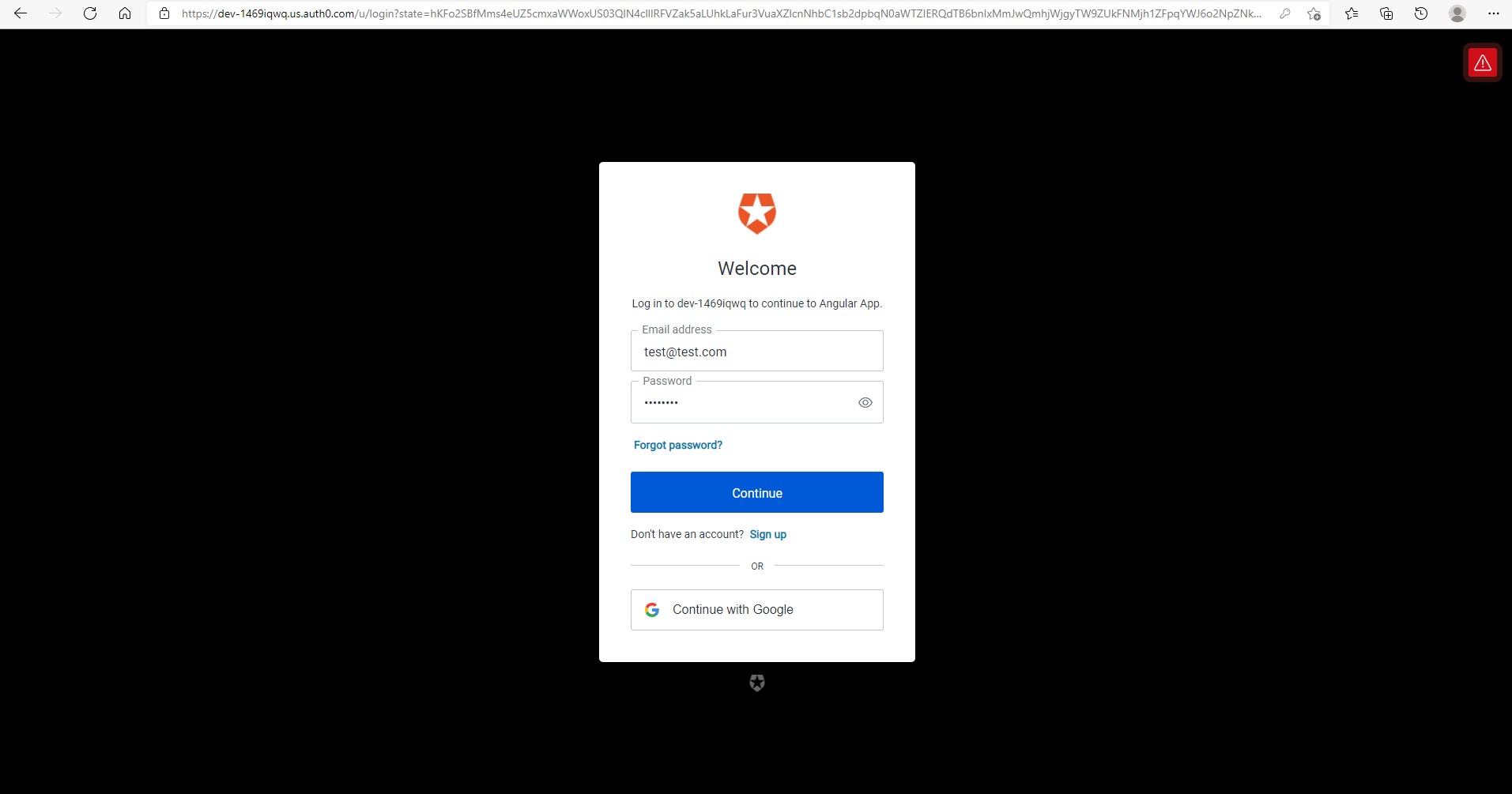Show the password with the eye icon

click(x=865, y=403)
